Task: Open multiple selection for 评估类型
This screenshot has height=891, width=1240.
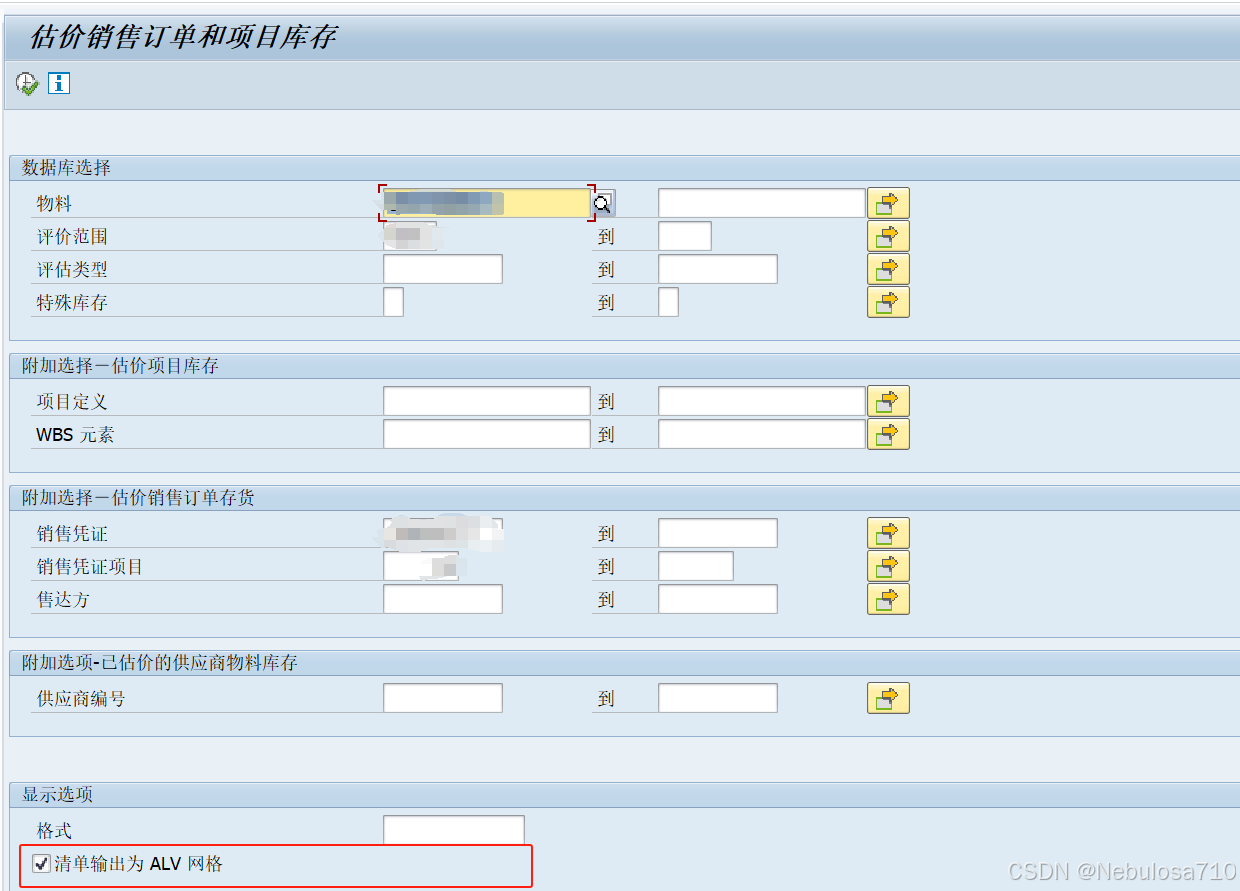Action: click(x=888, y=268)
